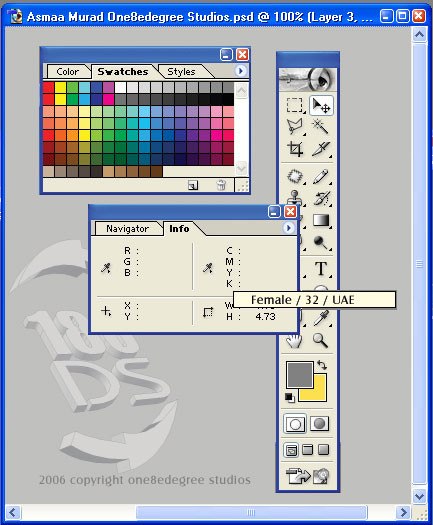Select the Patch tool
The height and width of the screenshot is (525, 433).
pyautogui.click(x=295, y=176)
